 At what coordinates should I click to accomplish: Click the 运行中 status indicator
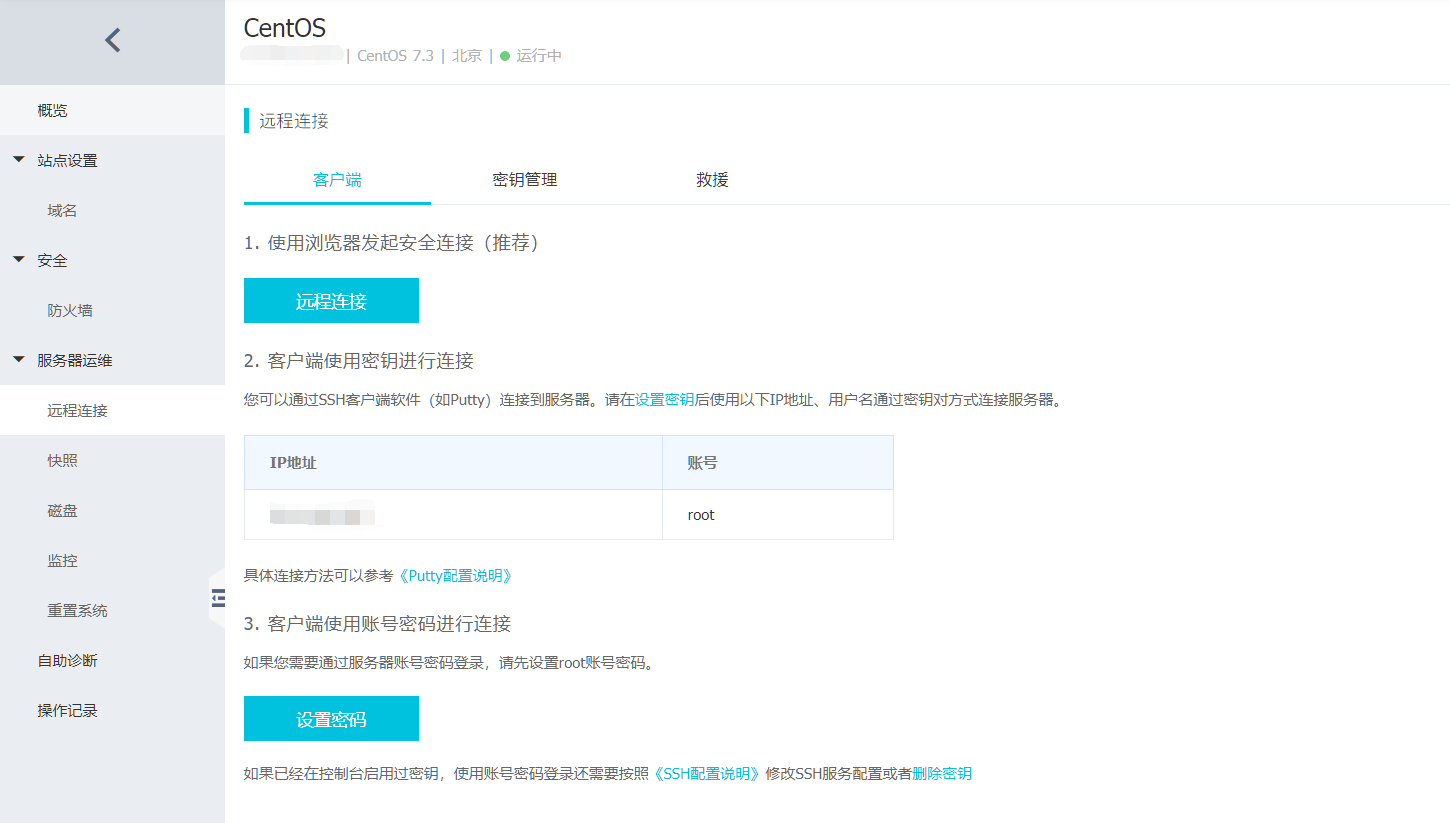[531, 56]
